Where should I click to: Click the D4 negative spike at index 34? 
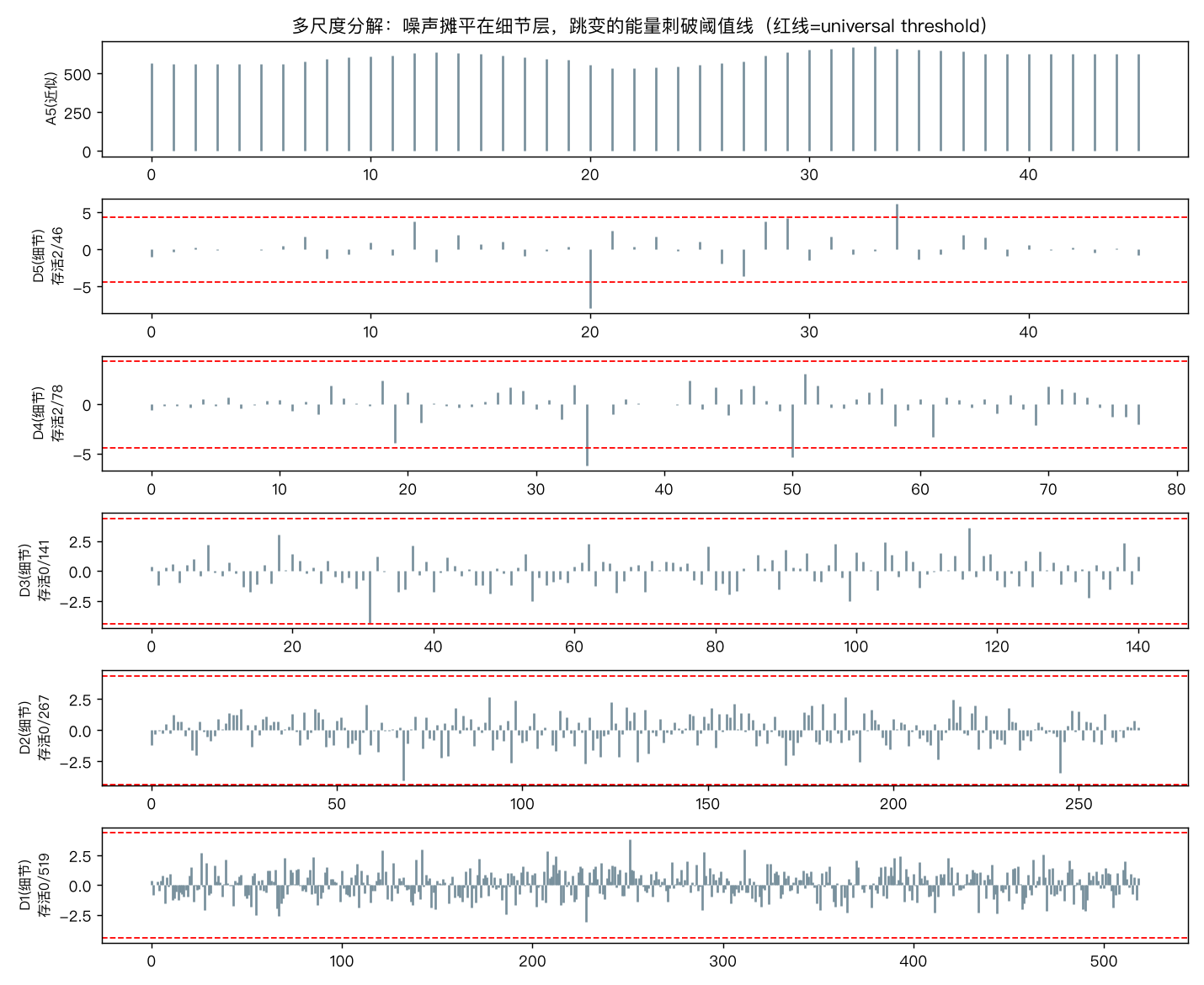[x=588, y=435]
